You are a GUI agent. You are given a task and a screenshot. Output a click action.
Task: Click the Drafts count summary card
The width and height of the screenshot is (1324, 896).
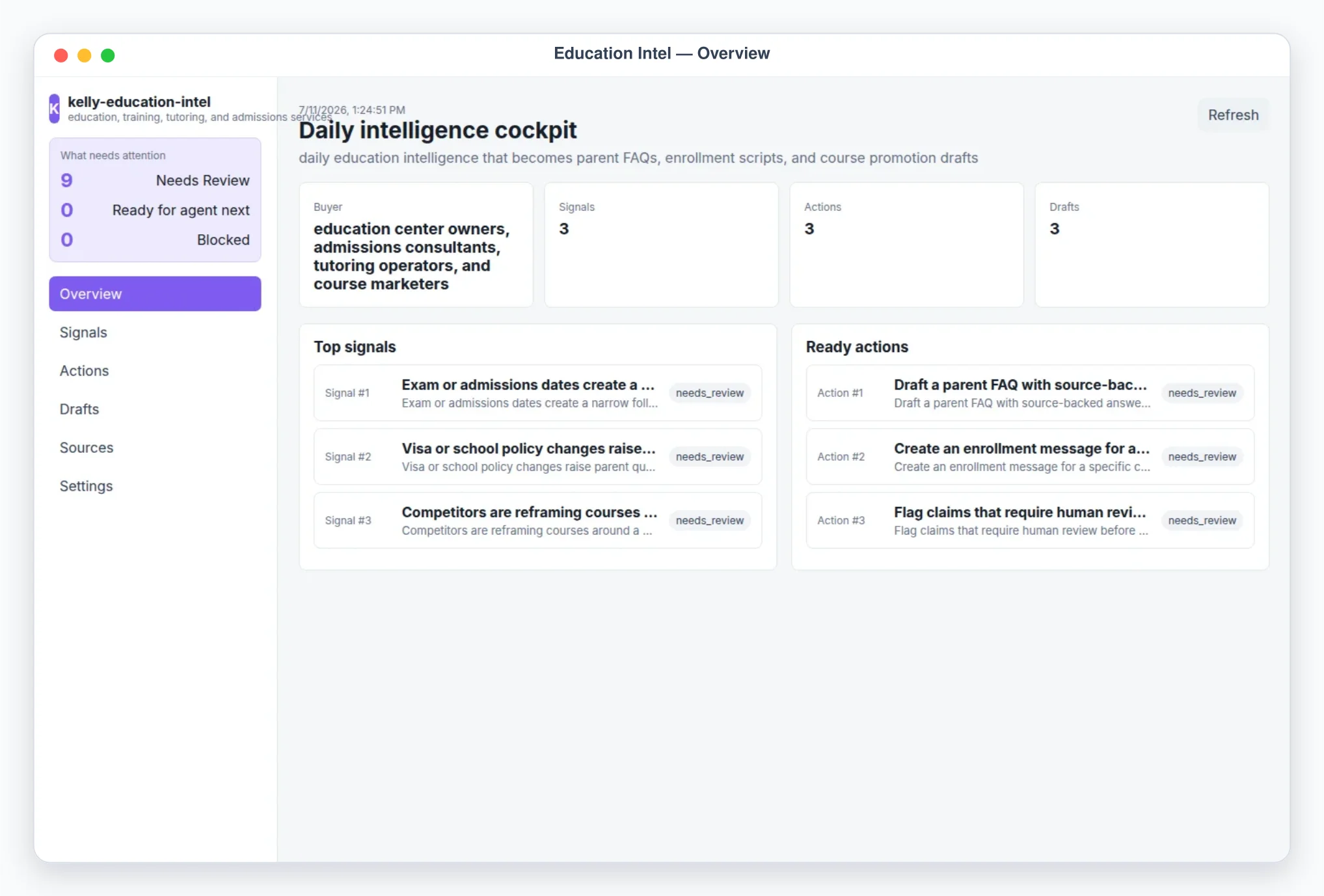point(1152,245)
